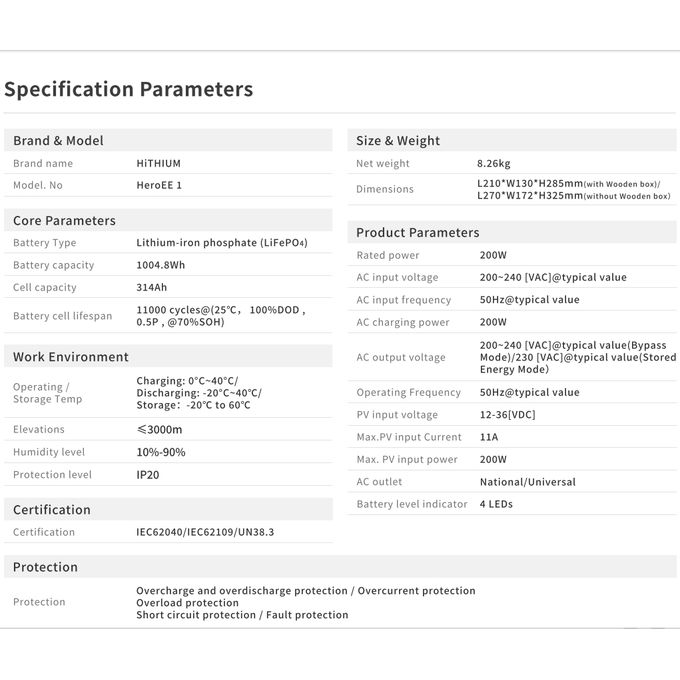Select the Brand & Model section header
The width and height of the screenshot is (680, 680).
58,141
